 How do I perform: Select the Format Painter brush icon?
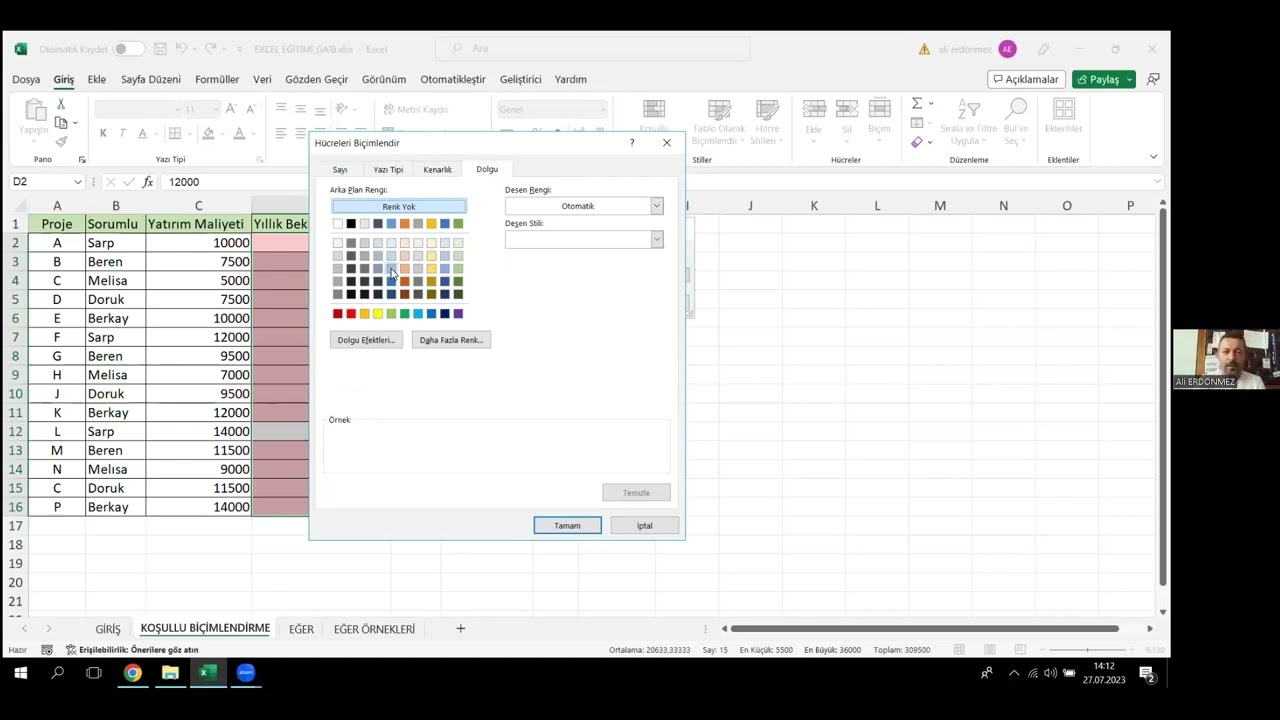61,141
